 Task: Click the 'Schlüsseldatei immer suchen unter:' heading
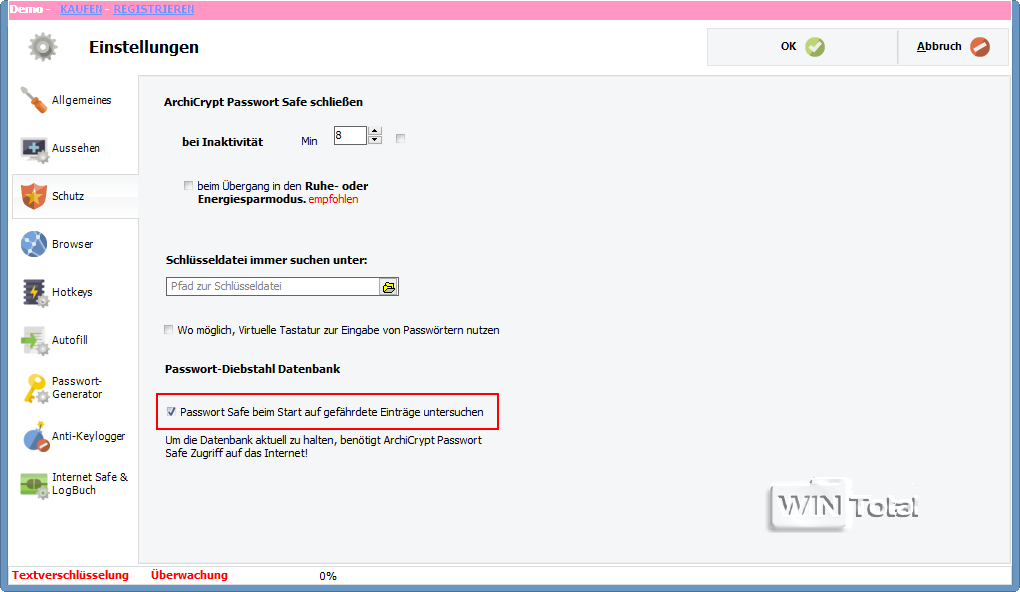point(267,260)
